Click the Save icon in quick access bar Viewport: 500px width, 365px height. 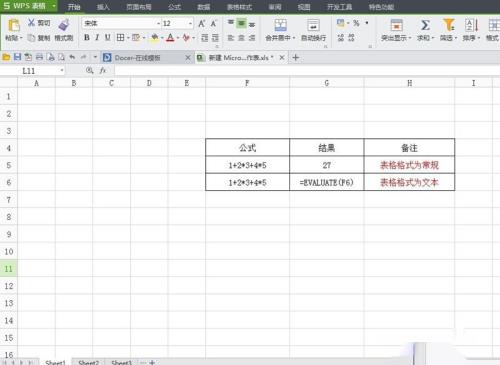click(17, 57)
